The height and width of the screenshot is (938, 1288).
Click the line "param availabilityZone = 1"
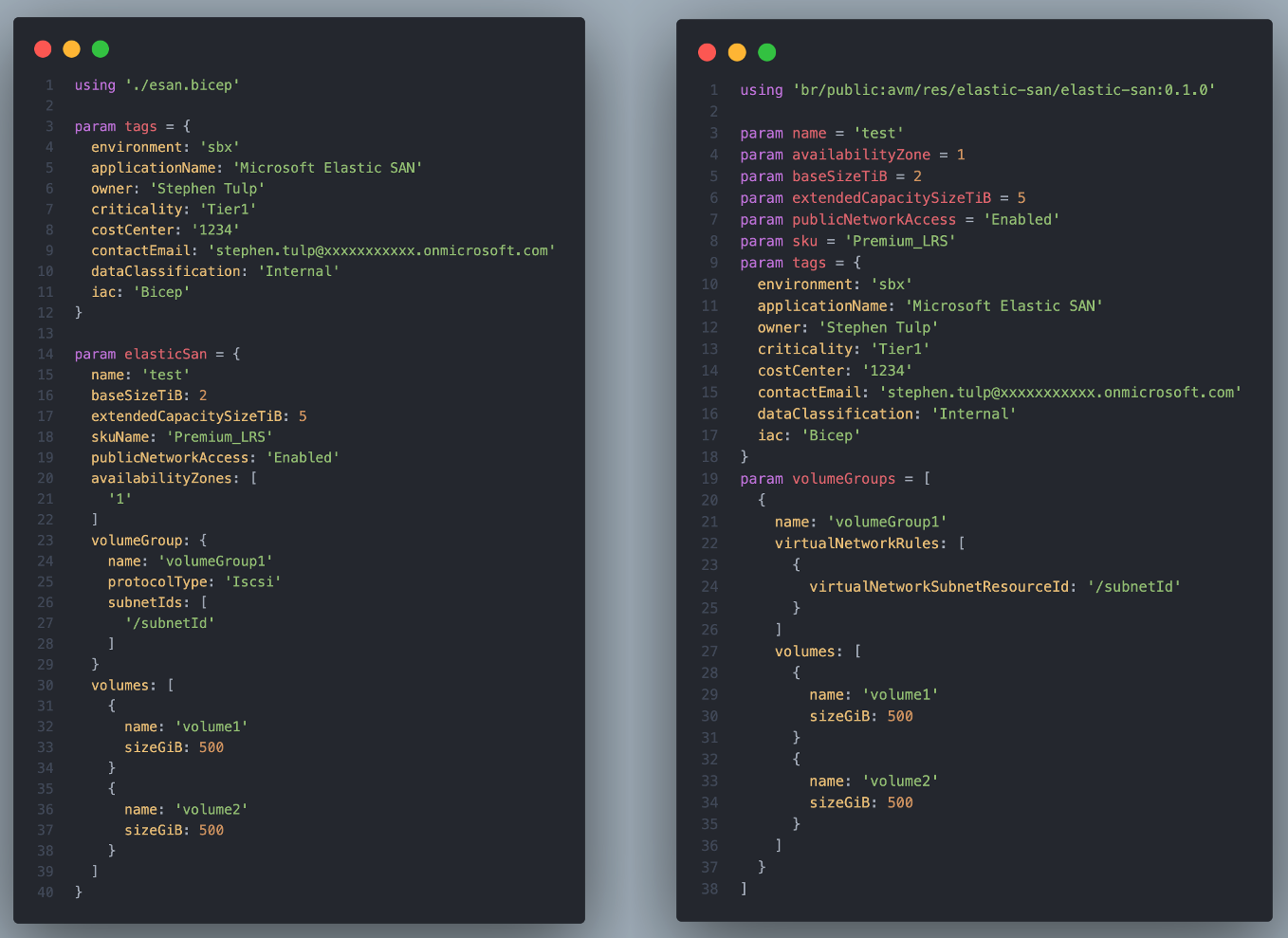click(x=853, y=155)
